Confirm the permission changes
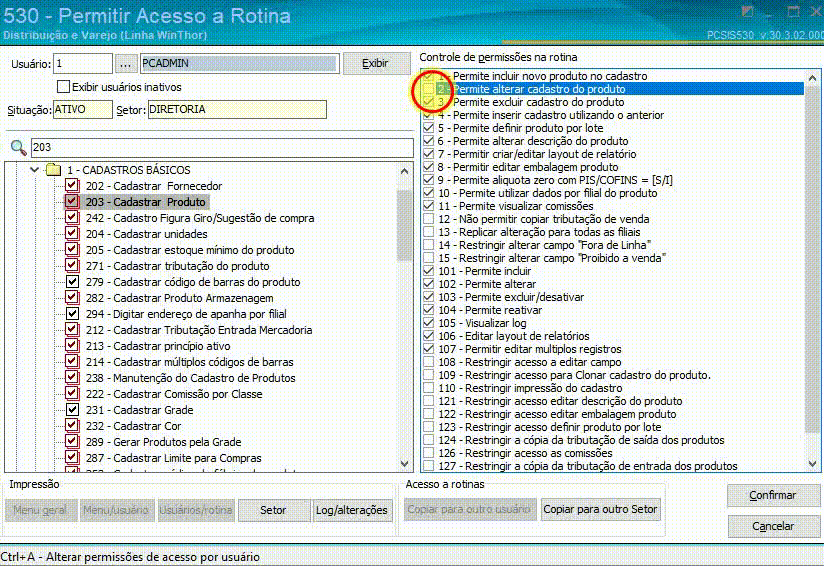 tap(773, 495)
